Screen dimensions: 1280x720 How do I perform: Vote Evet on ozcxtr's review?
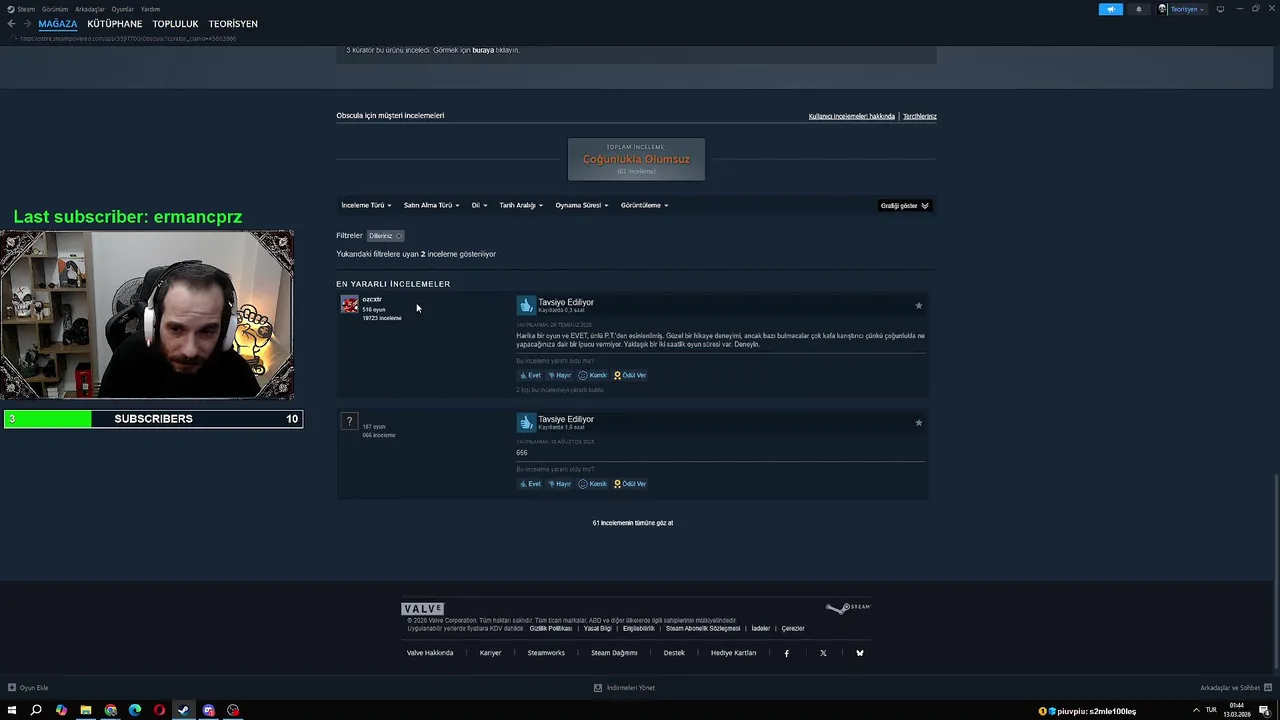point(530,375)
